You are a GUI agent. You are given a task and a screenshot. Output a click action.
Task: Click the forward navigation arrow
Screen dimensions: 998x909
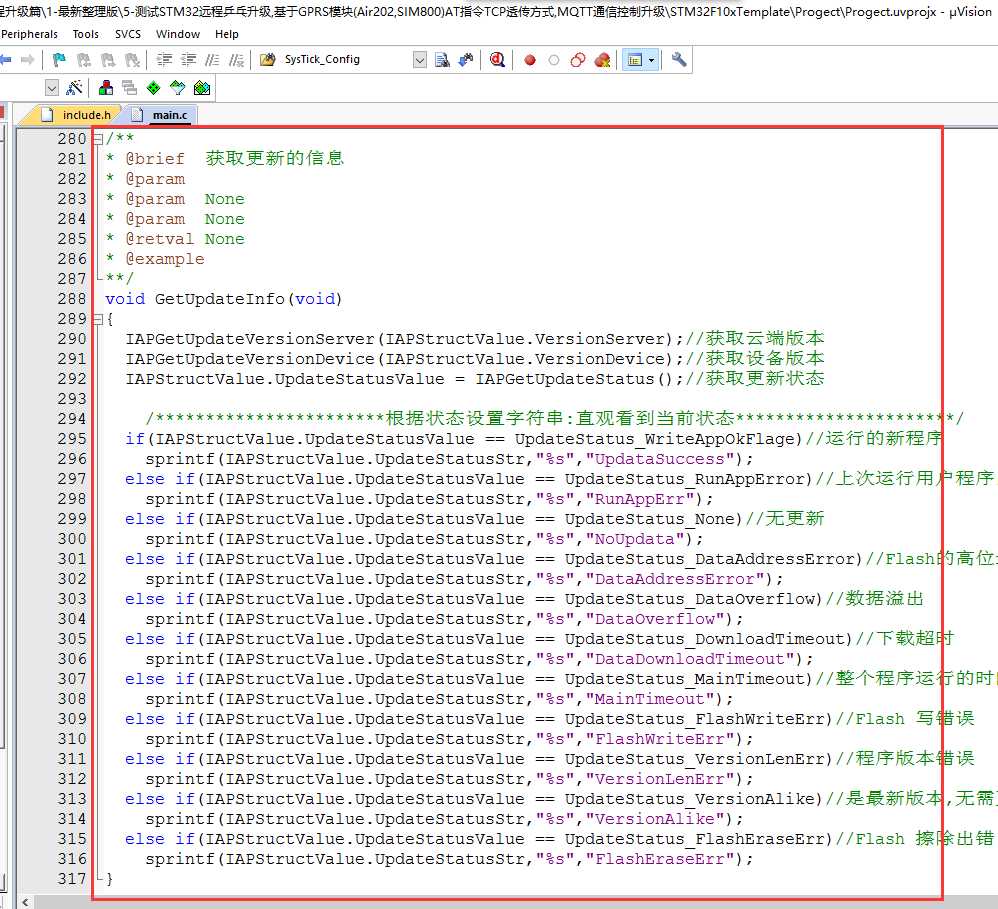(x=27, y=60)
